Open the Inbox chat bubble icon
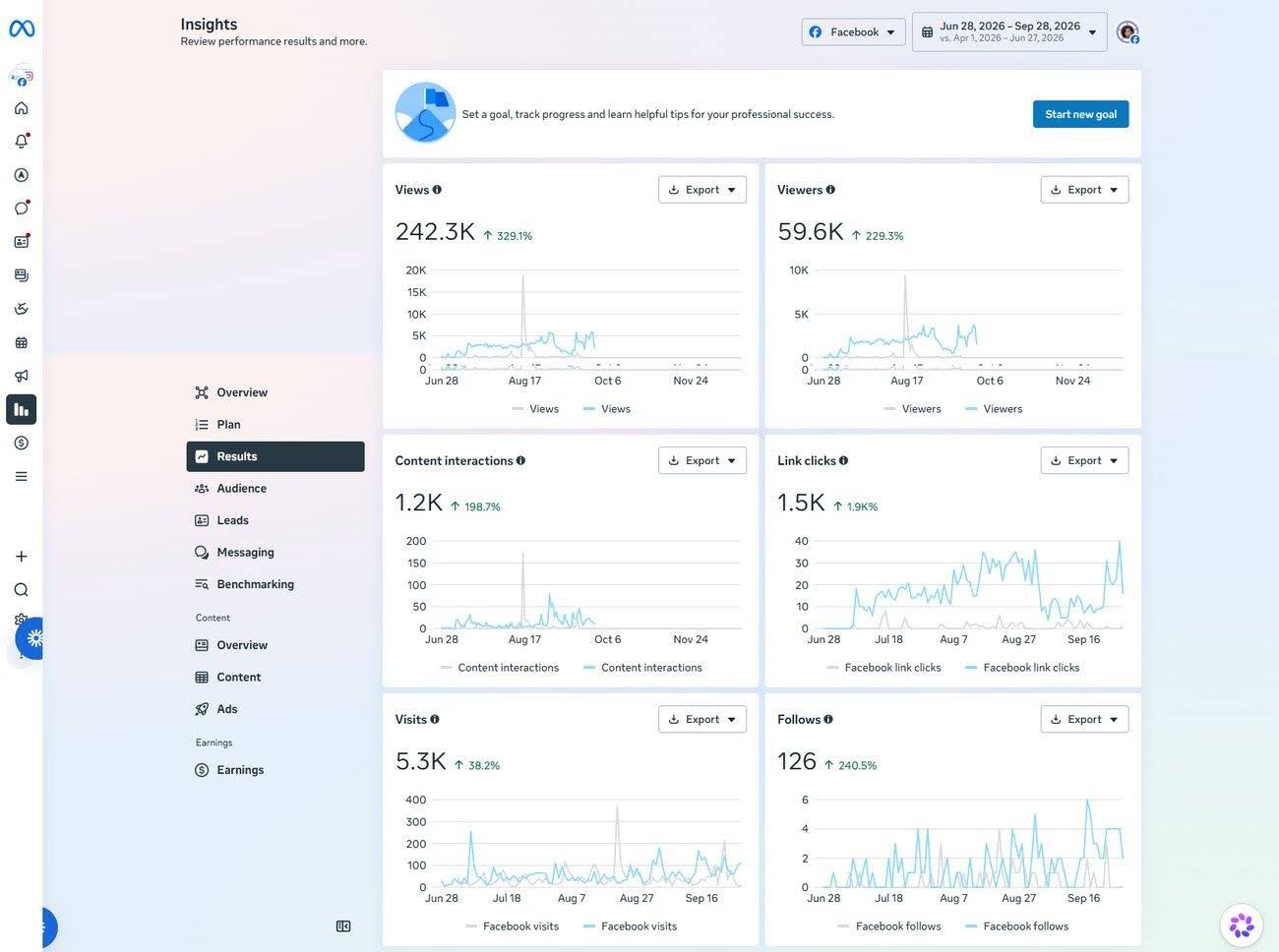This screenshot has height=952, width=1279. click(x=22, y=208)
